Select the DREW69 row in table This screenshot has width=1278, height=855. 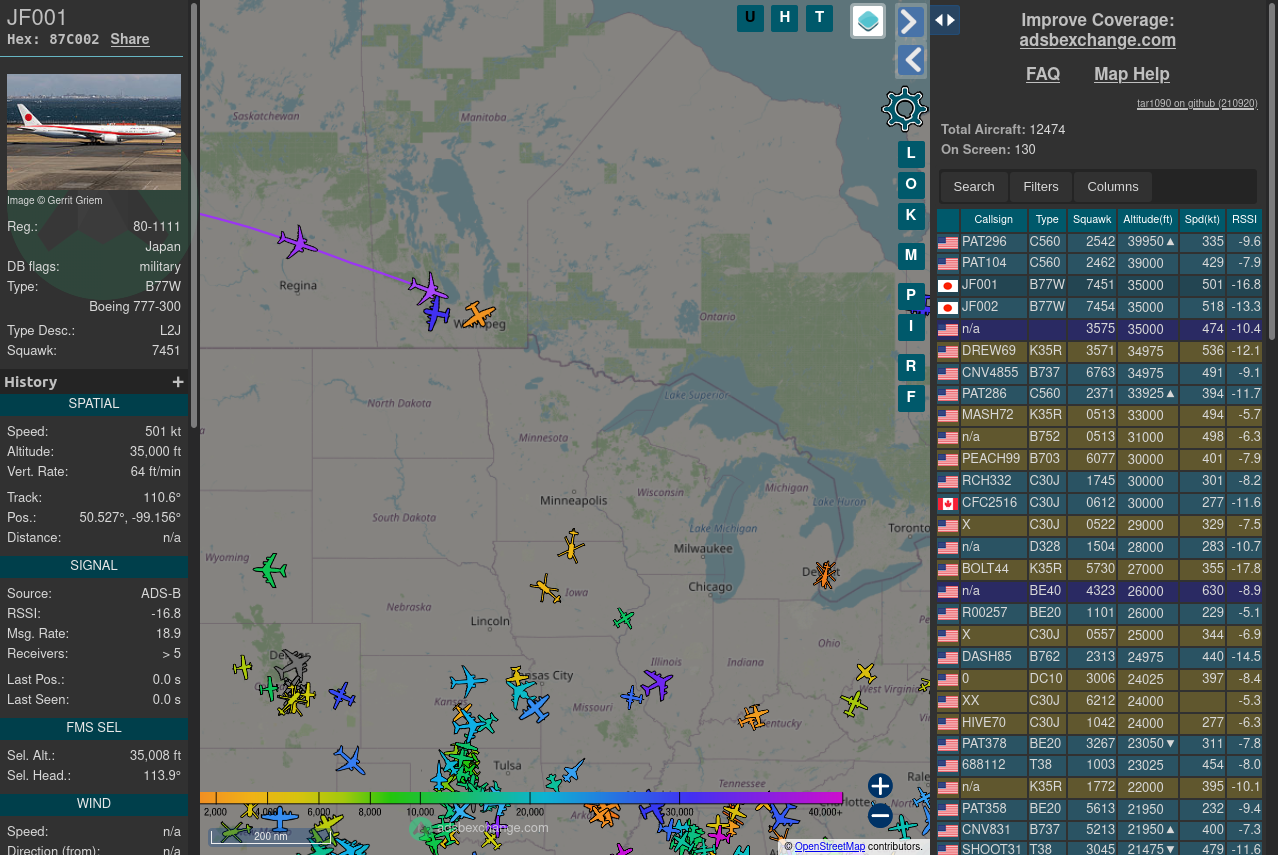pyautogui.click(x=1100, y=352)
